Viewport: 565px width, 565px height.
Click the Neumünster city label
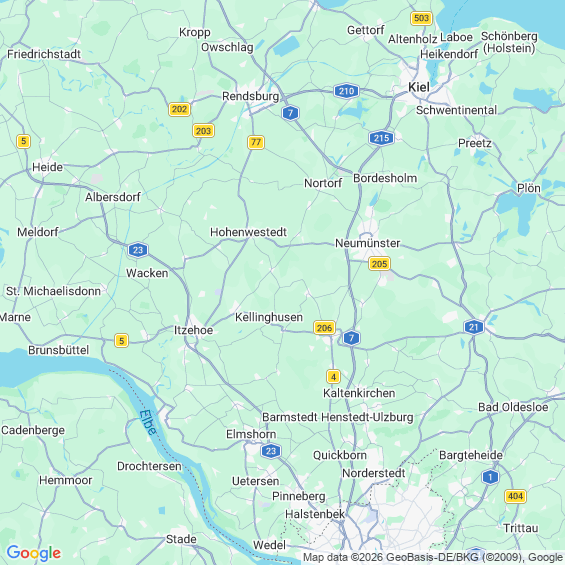click(368, 243)
